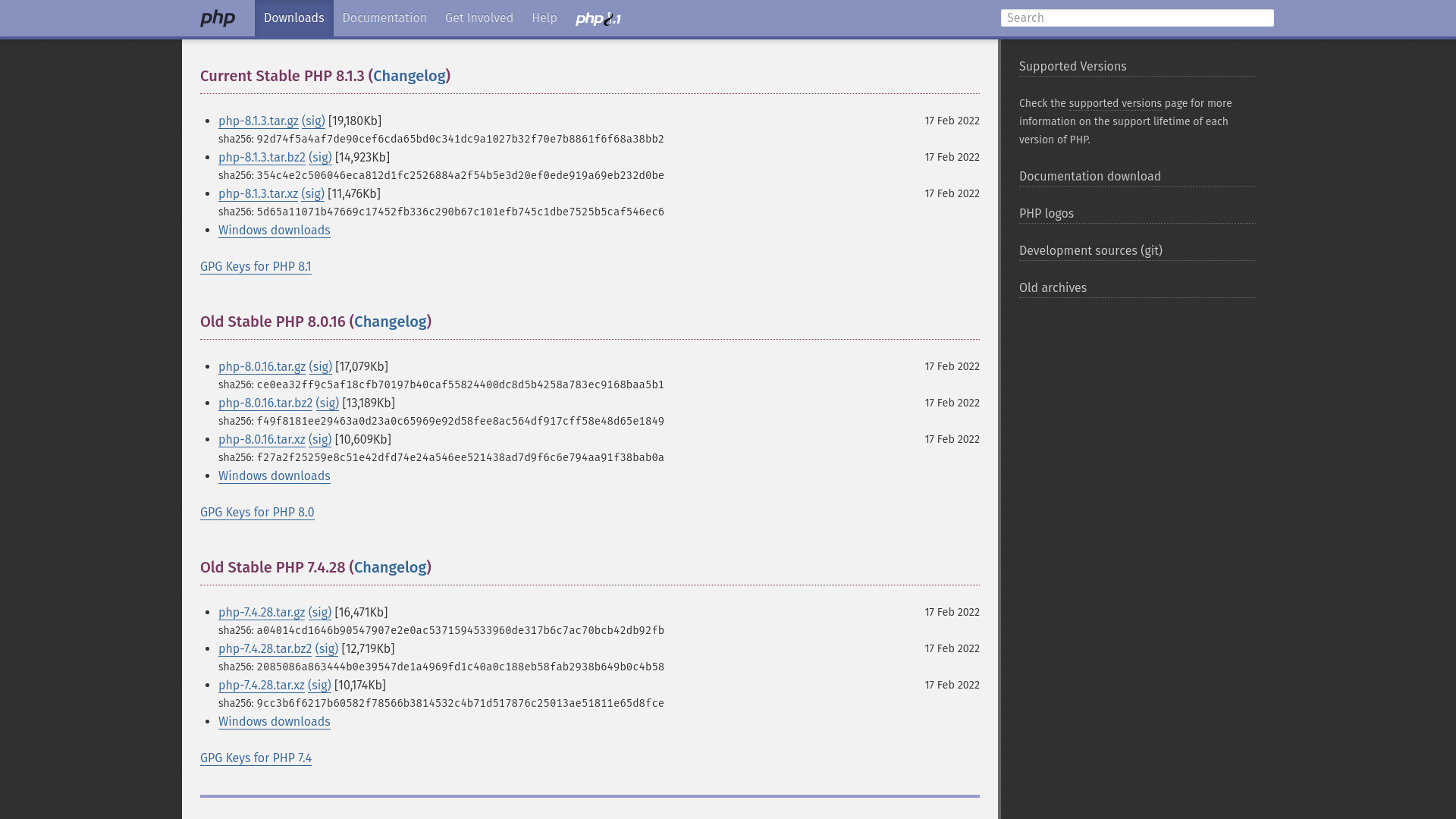Open the Documentation nav menu
The height and width of the screenshot is (819, 1456).
pyautogui.click(x=384, y=18)
